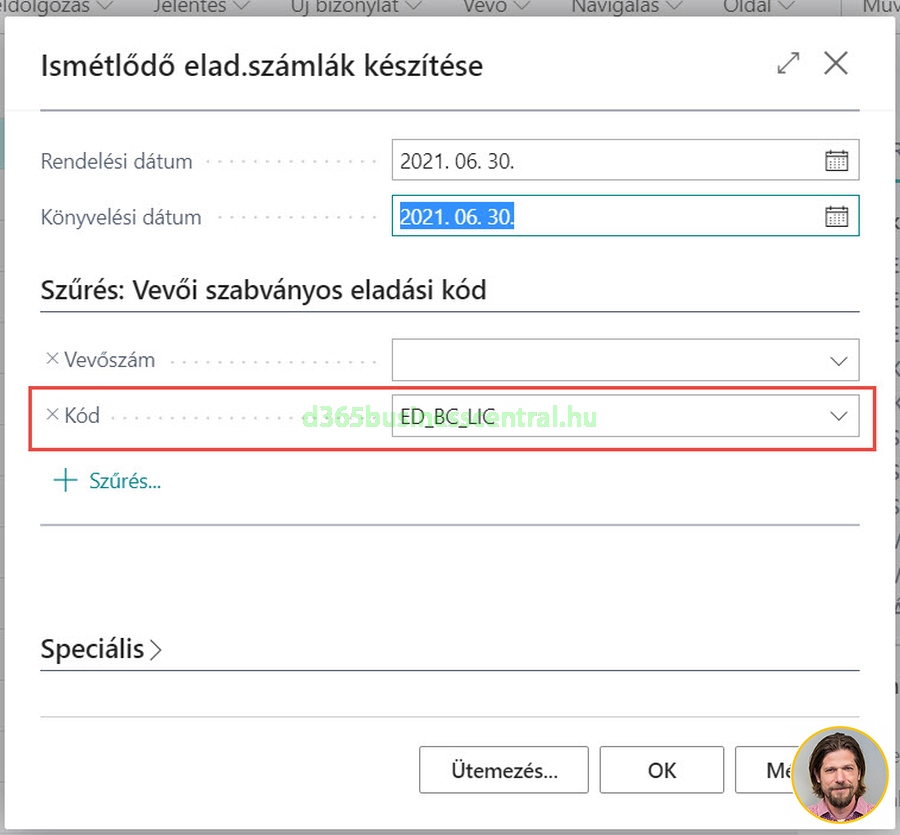The height and width of the screenshot is (835, 900).
Task: Remove the Kód filter with its X
Action: click(x=52, y=415)
